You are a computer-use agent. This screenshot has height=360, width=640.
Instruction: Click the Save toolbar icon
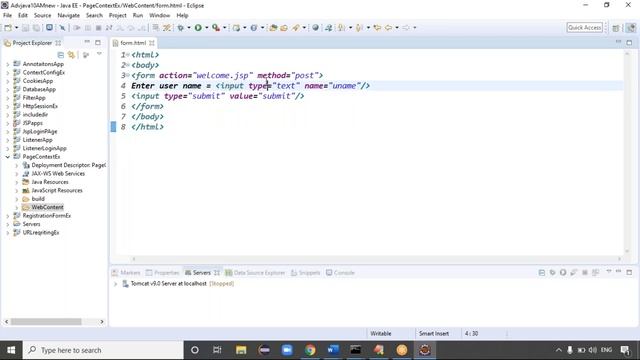[x=26, y=28]
